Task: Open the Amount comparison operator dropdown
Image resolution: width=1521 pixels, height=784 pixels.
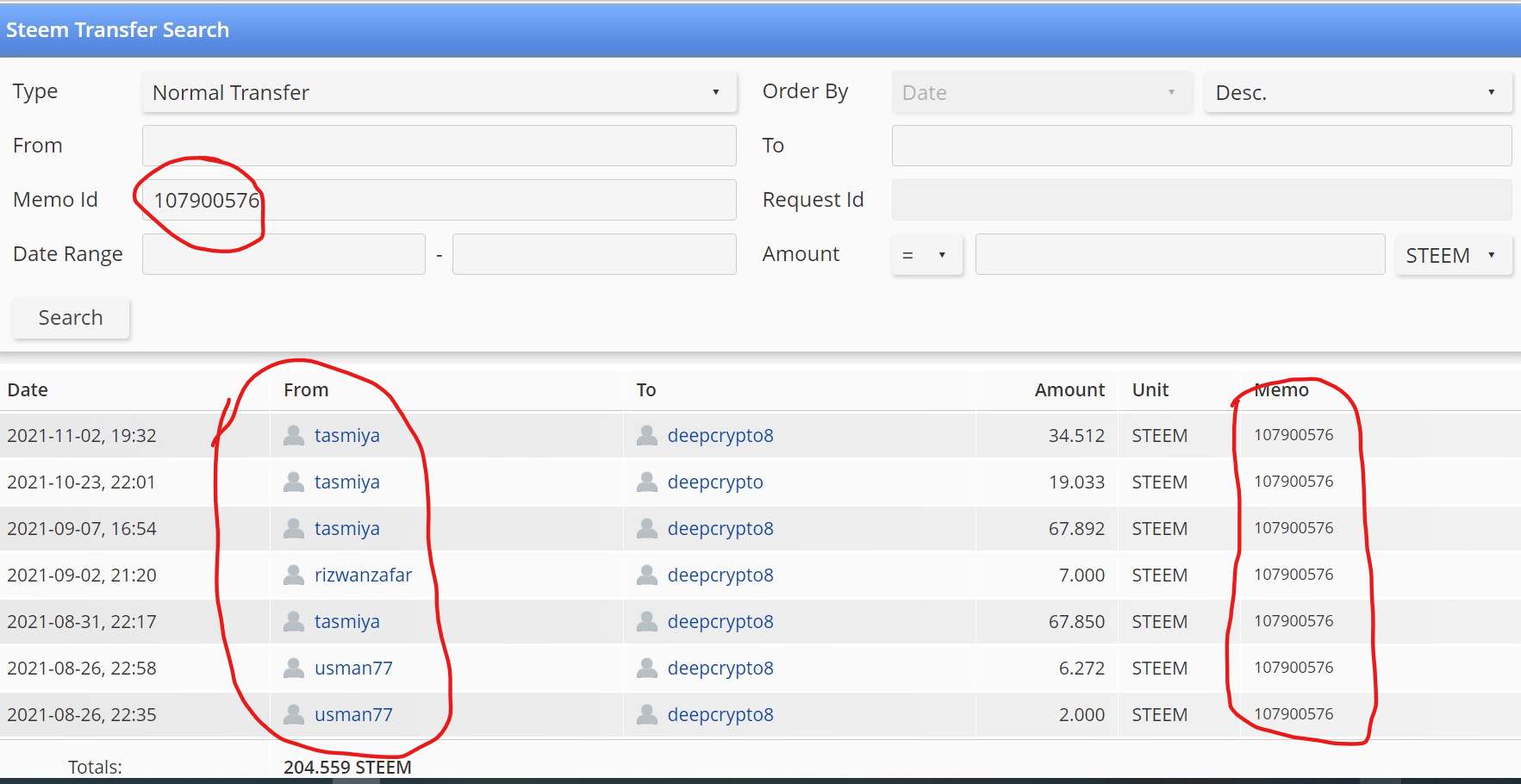Action: 926,255
